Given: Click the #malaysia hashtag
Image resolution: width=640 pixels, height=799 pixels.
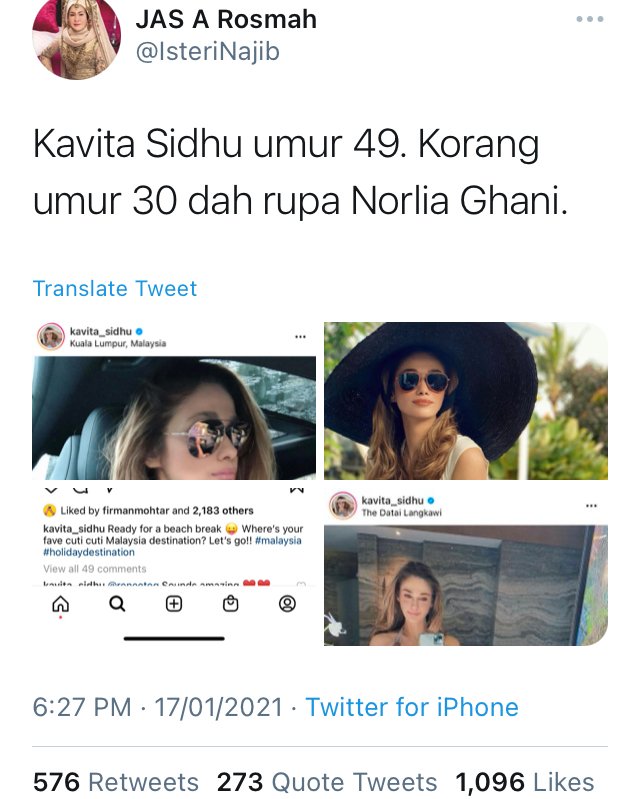Looking at the screenshot, I should [x=278, y=541].
